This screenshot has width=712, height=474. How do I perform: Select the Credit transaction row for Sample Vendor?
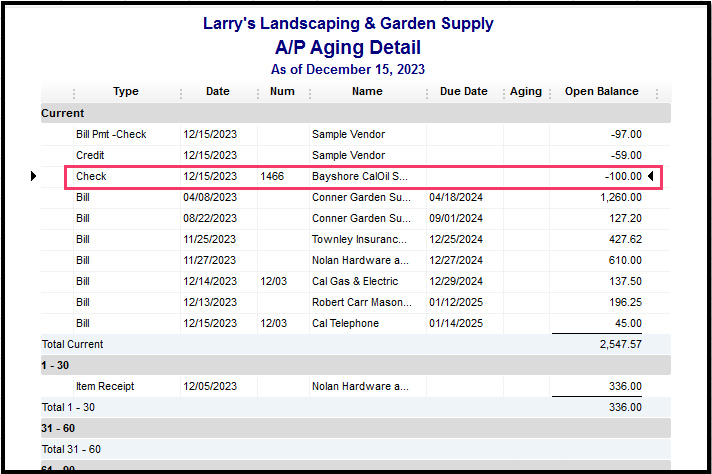point(356,155)
